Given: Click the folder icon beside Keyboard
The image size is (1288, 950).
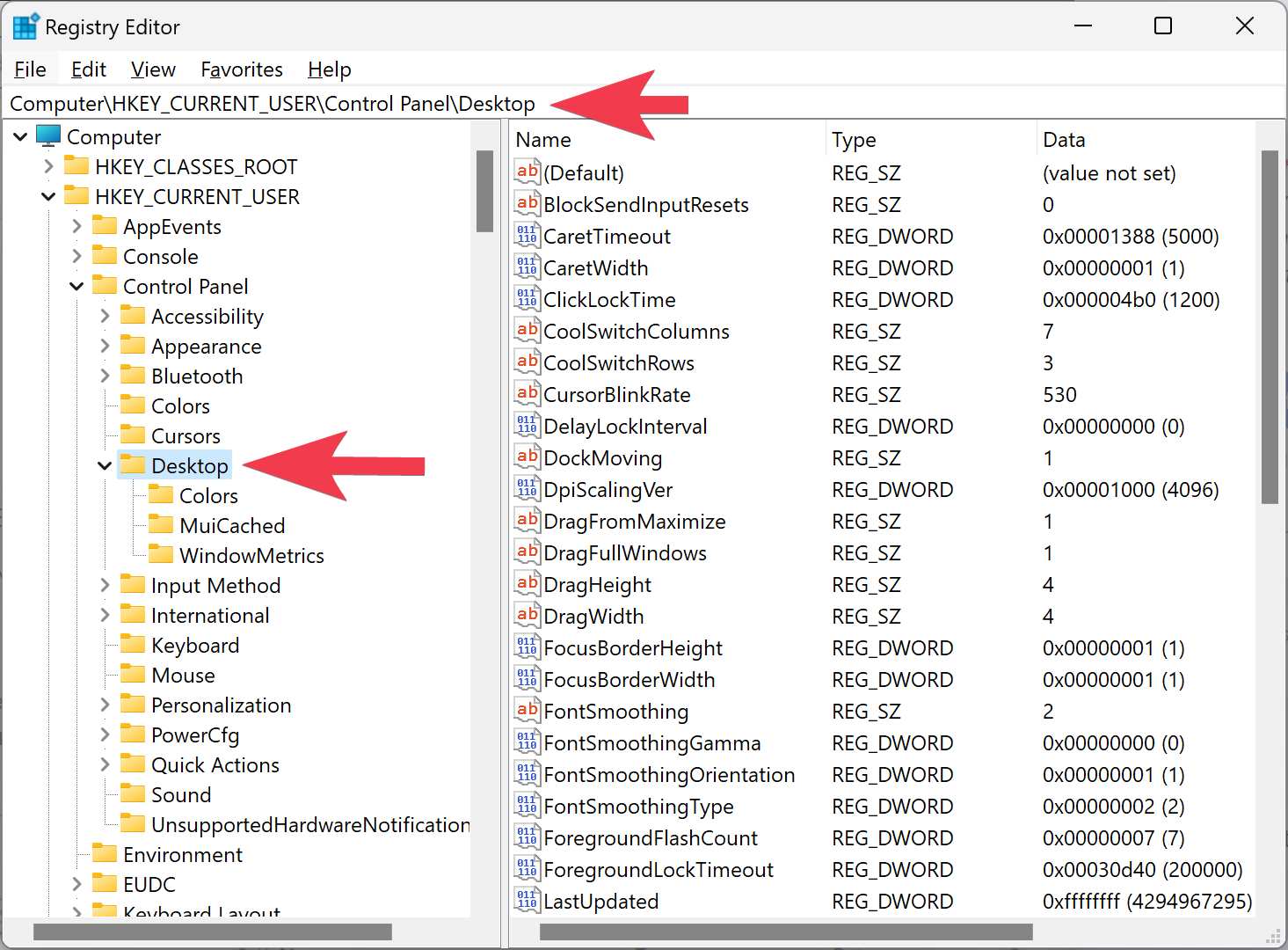Looking at the screenshot, I should pos(133,644).
